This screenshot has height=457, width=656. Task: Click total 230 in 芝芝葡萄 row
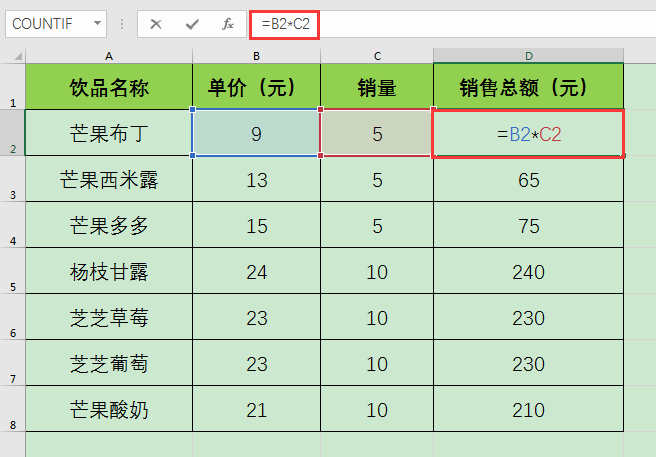529,363
